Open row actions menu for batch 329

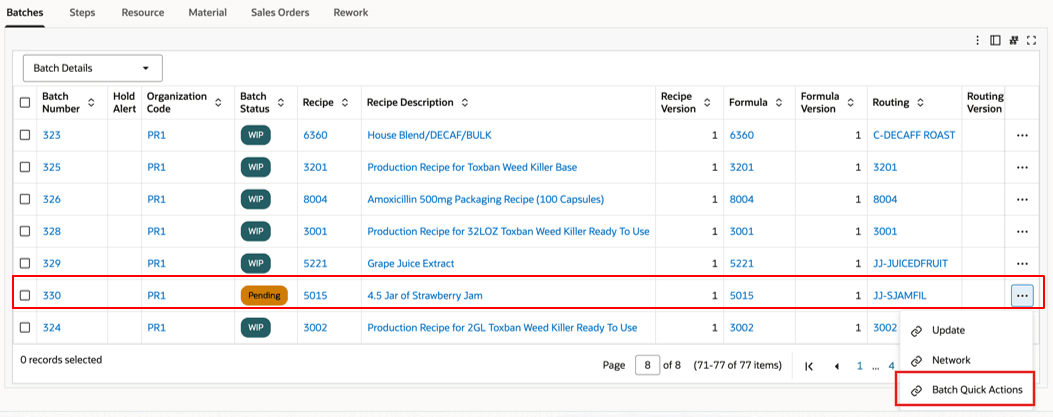click(1022, 264)
